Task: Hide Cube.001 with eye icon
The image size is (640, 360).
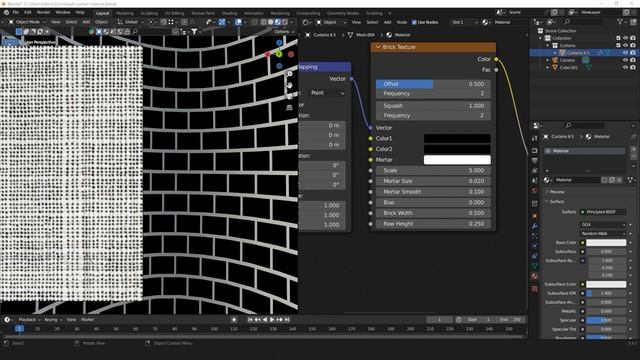Action: point(625,67)
